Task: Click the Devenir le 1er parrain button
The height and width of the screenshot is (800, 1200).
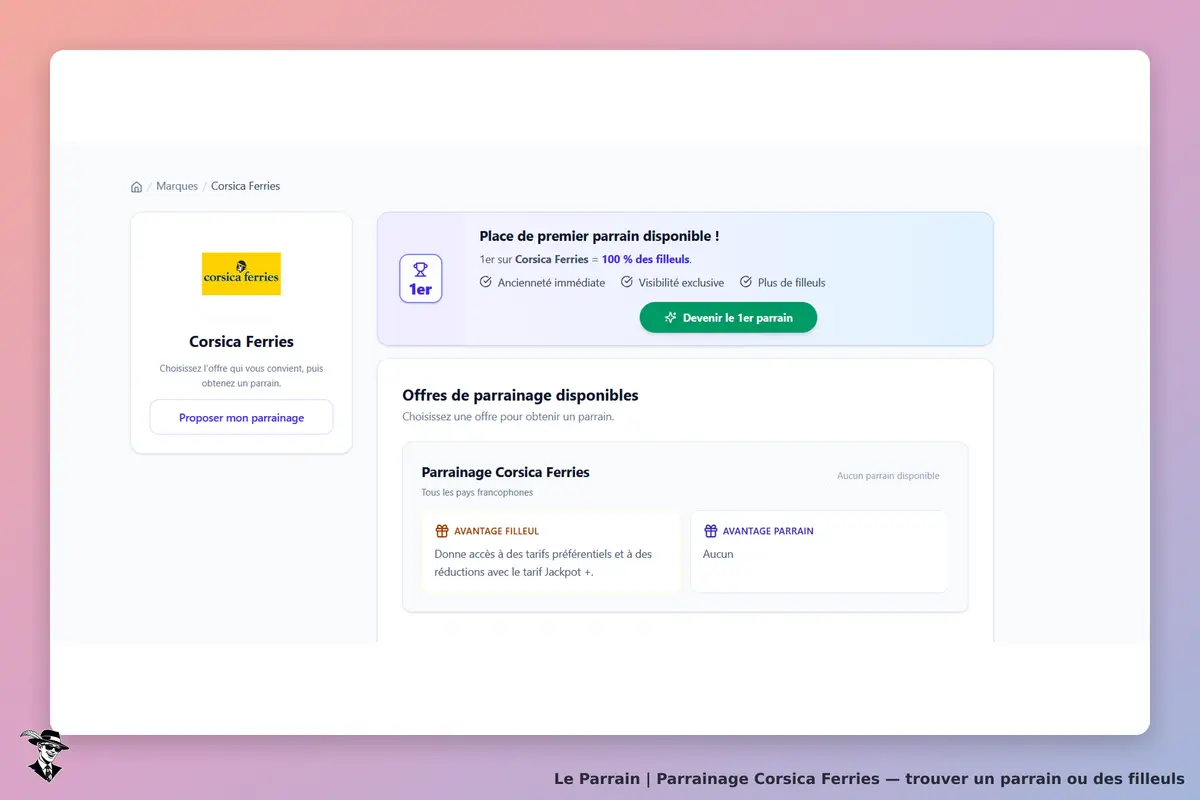Action: (728, 318)
